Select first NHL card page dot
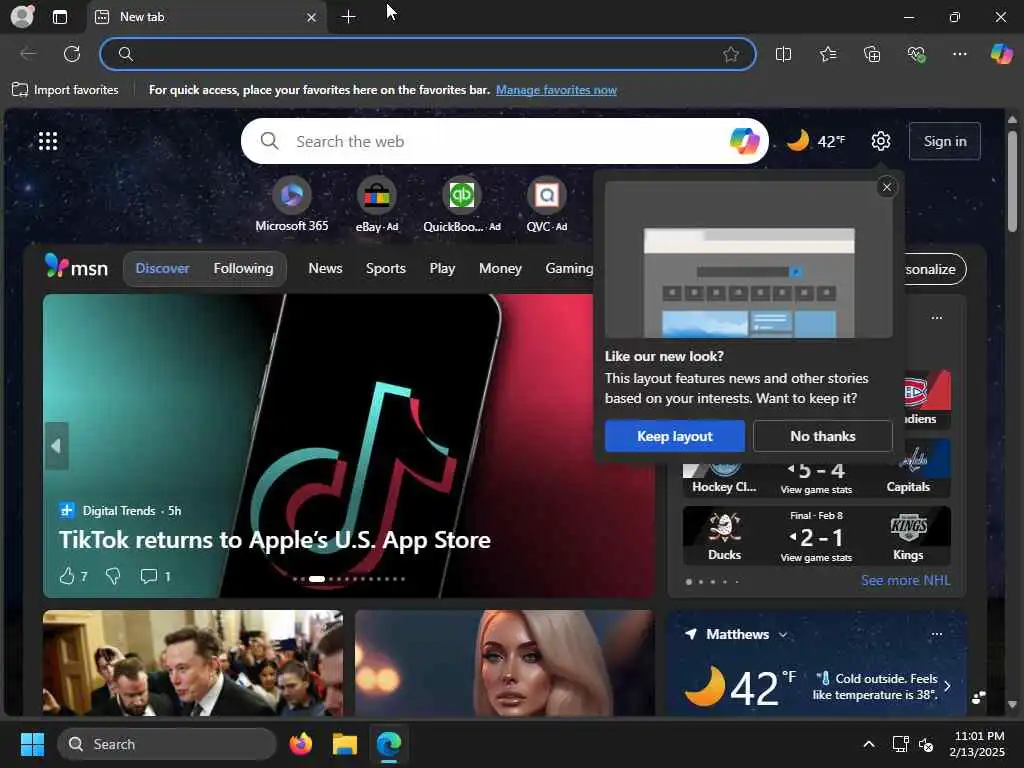This screenshot has width=1024, height=768. 689,581
